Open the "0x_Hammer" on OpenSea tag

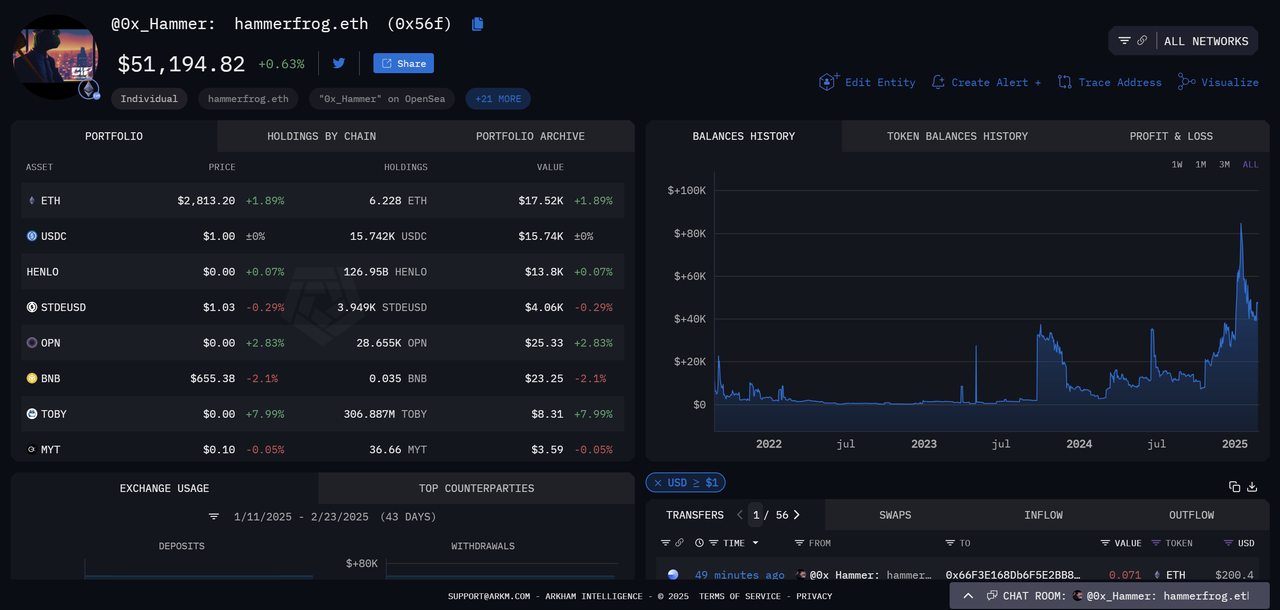[383, 99]
